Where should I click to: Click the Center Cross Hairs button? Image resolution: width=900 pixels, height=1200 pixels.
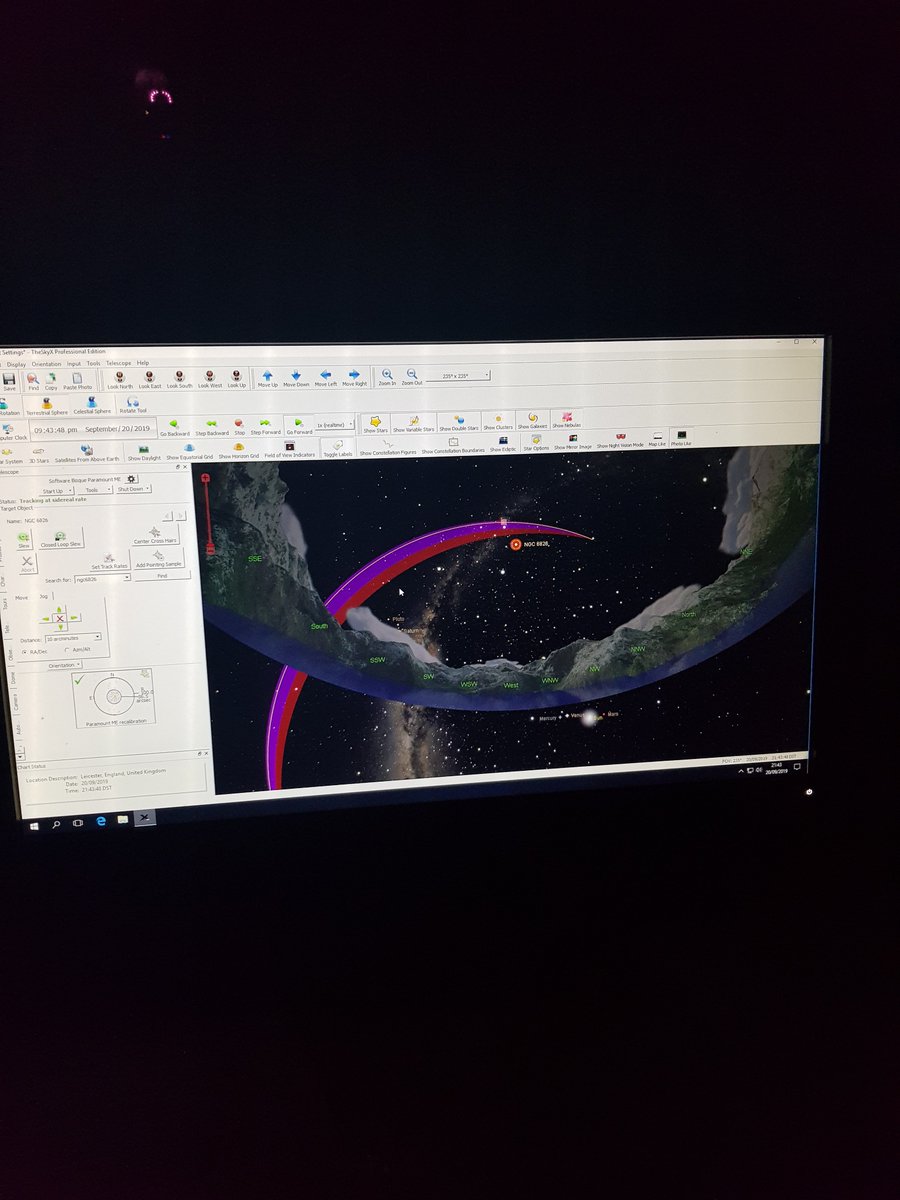[x=154, y=536]
